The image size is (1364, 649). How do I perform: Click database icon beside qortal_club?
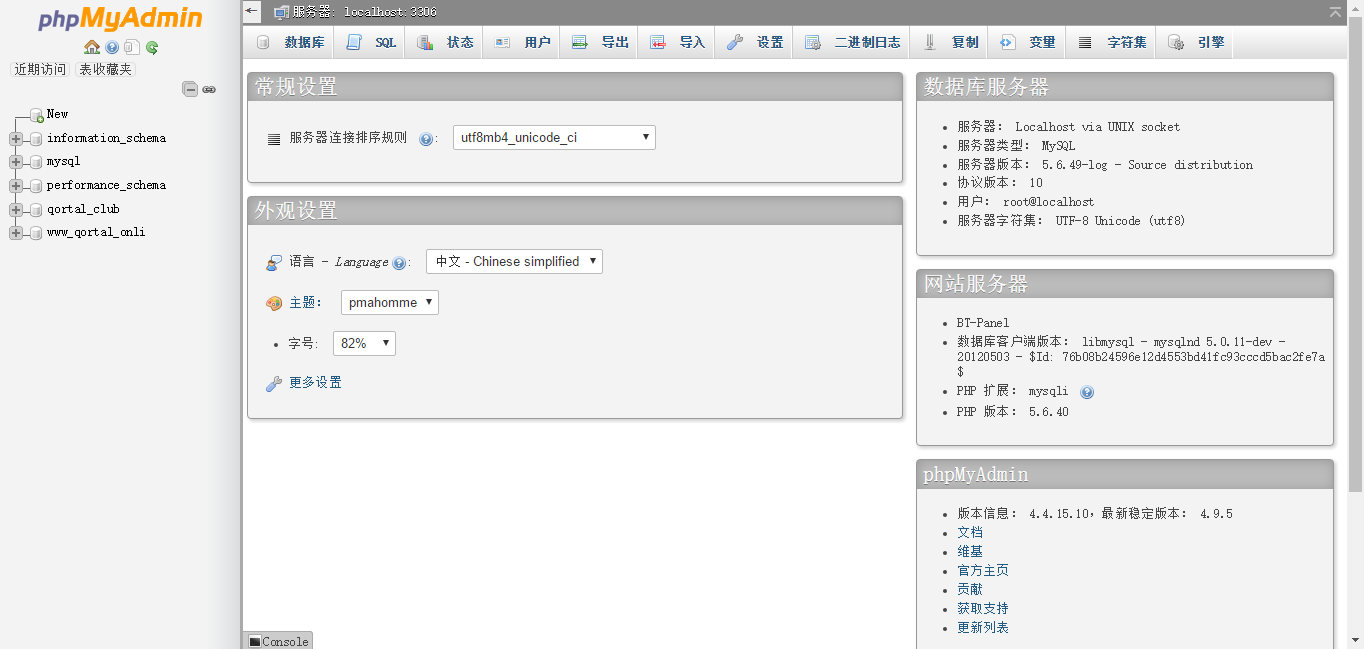coord(36,210)
